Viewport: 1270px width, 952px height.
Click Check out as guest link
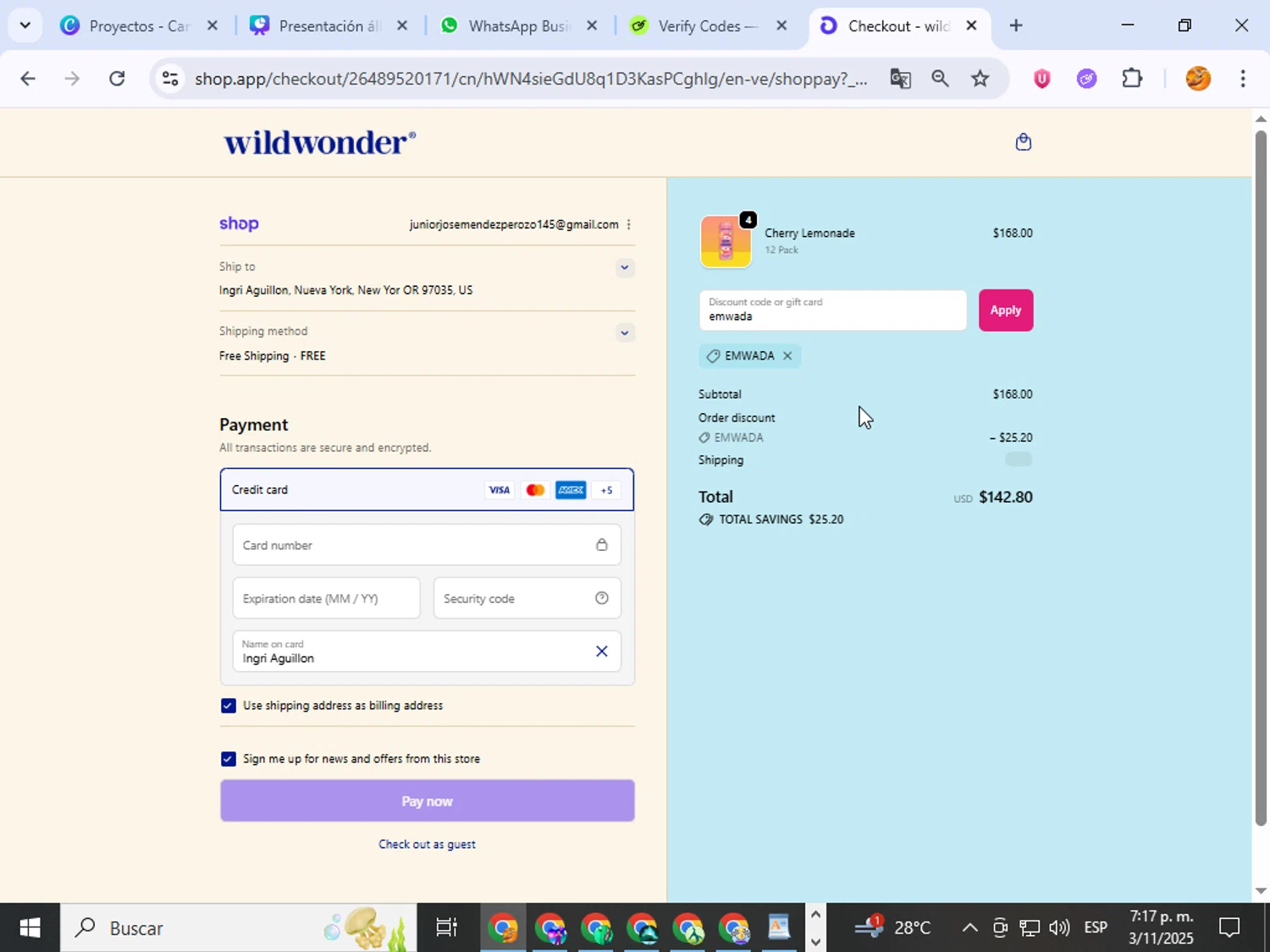pyautogui.click(x=427, y=845)
